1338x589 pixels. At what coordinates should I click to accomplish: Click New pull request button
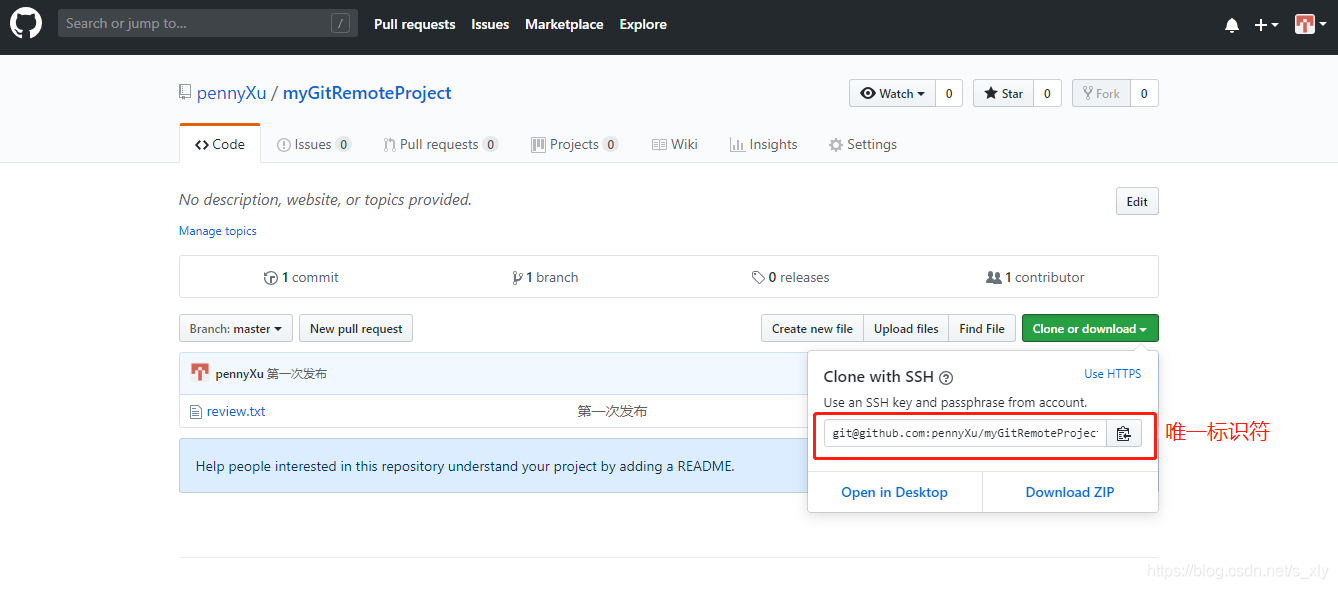point(356,328)
